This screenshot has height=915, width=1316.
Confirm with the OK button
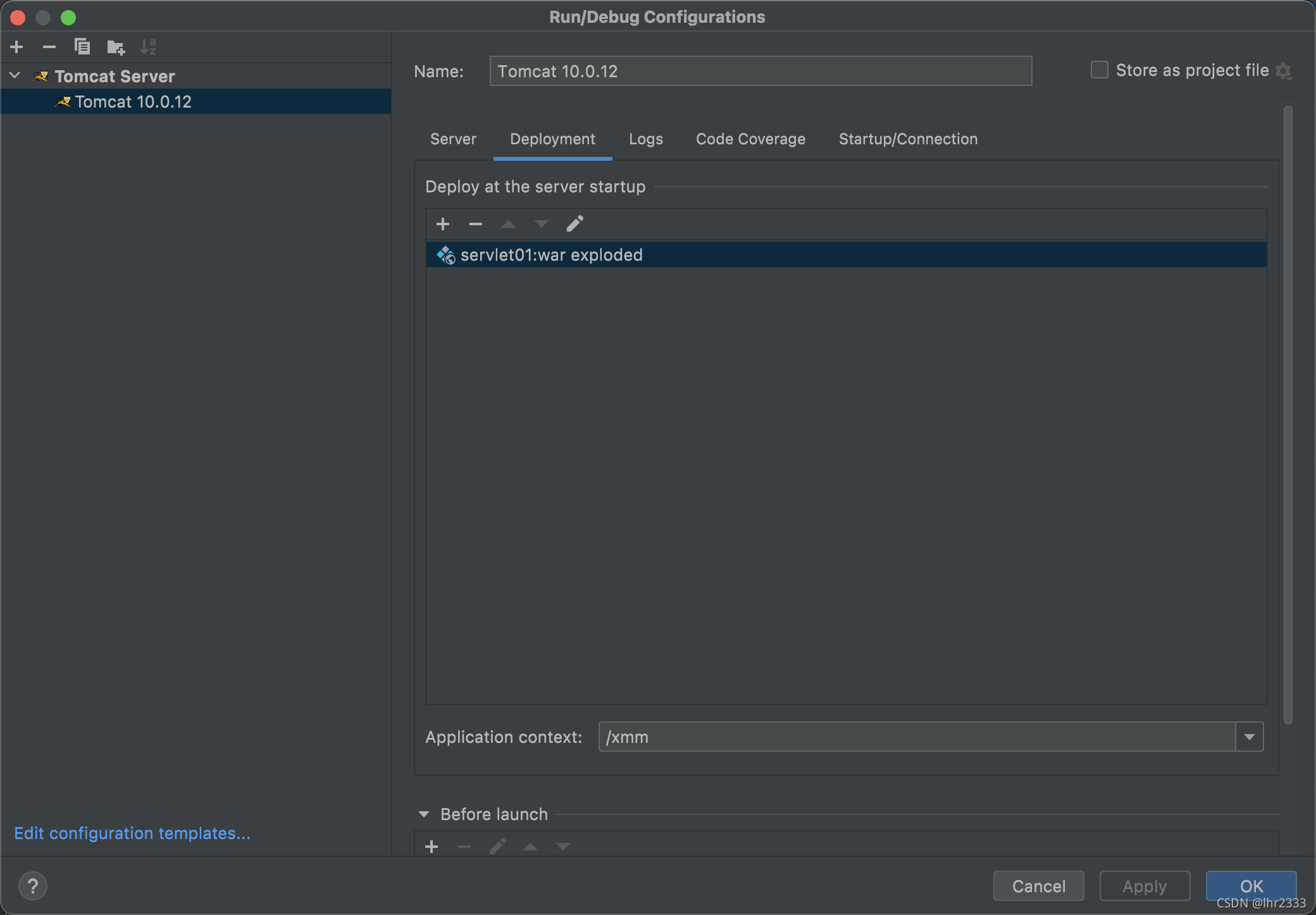1251,886
